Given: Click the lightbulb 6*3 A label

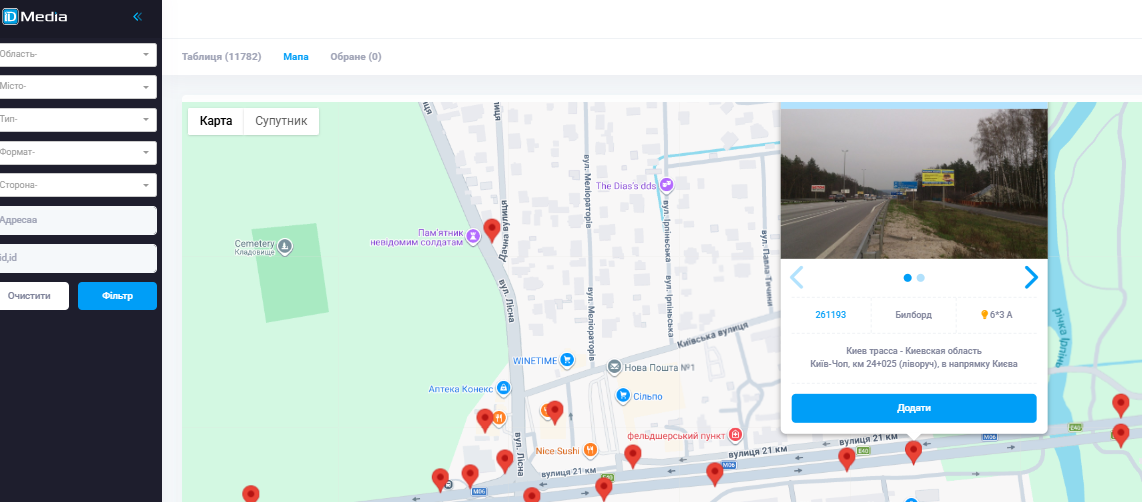Looking at the screenshot, I should coord(996,315).
